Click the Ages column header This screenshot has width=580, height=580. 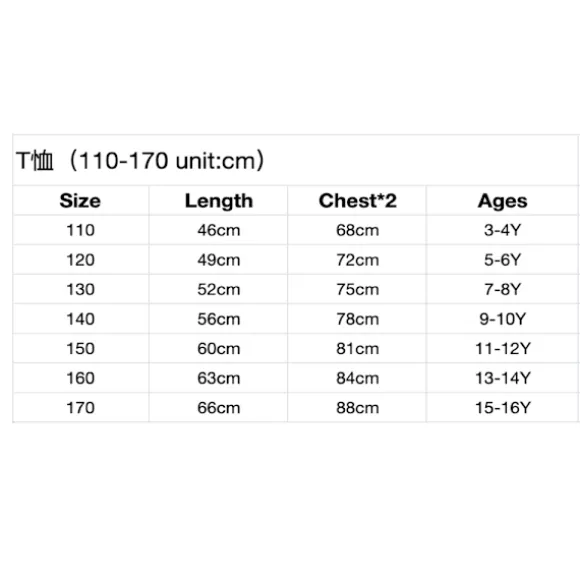pos(502,200)
